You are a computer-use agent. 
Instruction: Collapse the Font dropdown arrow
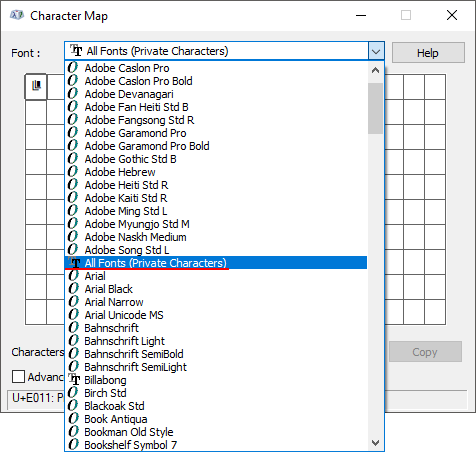point(376,52)
